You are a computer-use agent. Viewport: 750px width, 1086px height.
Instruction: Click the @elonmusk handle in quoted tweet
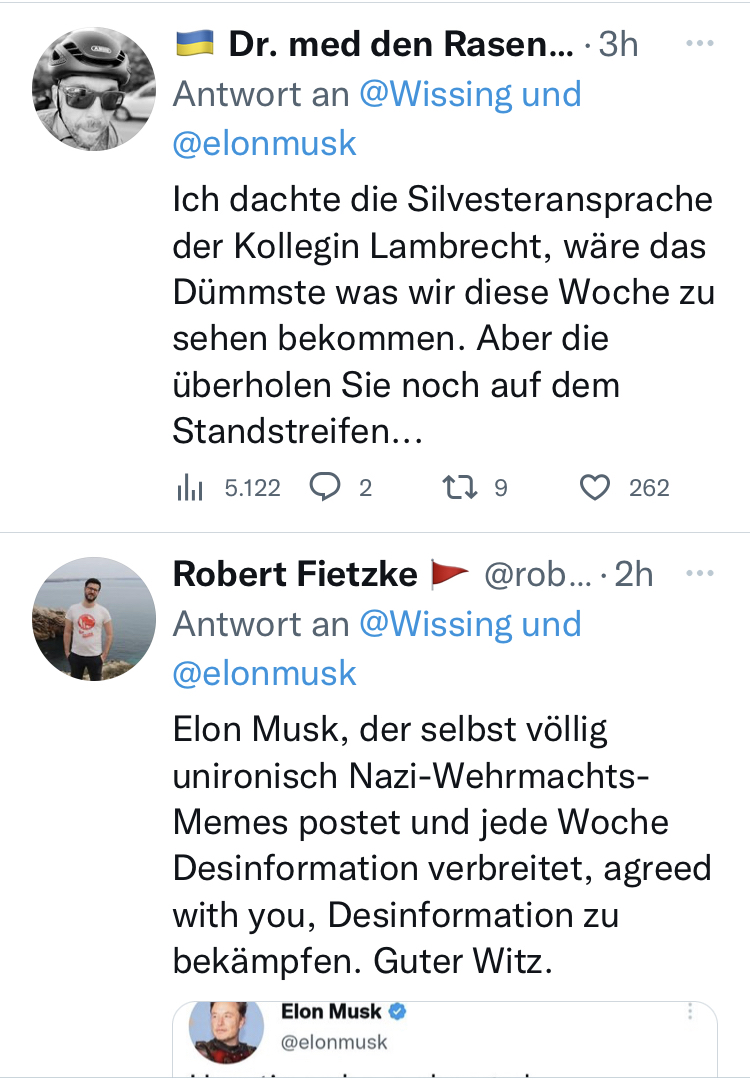pyautogui.click(x=334, y=1042)
